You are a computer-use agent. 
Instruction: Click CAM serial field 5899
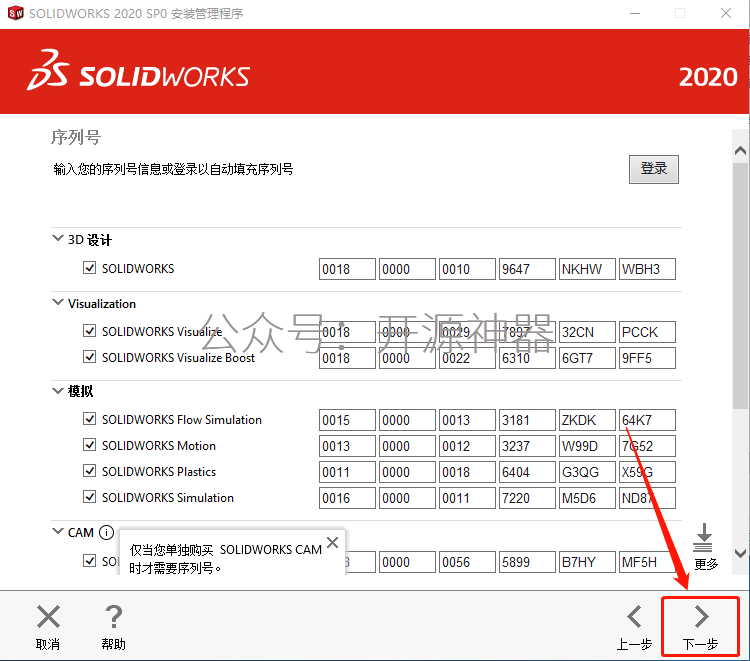527,562
